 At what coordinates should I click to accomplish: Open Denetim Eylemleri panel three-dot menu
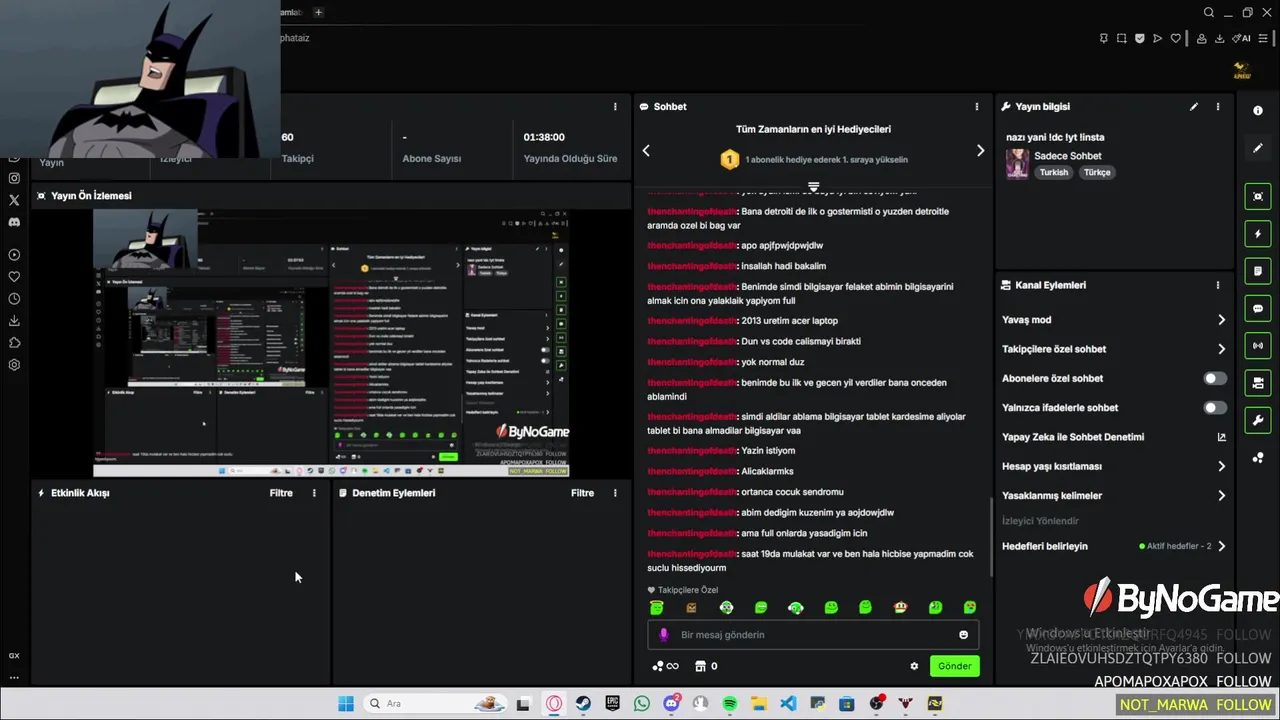(x=615, y=493)
